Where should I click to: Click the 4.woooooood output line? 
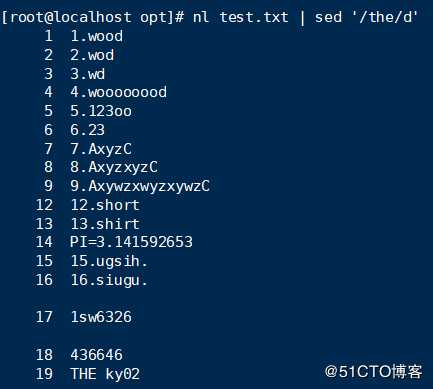118,92
